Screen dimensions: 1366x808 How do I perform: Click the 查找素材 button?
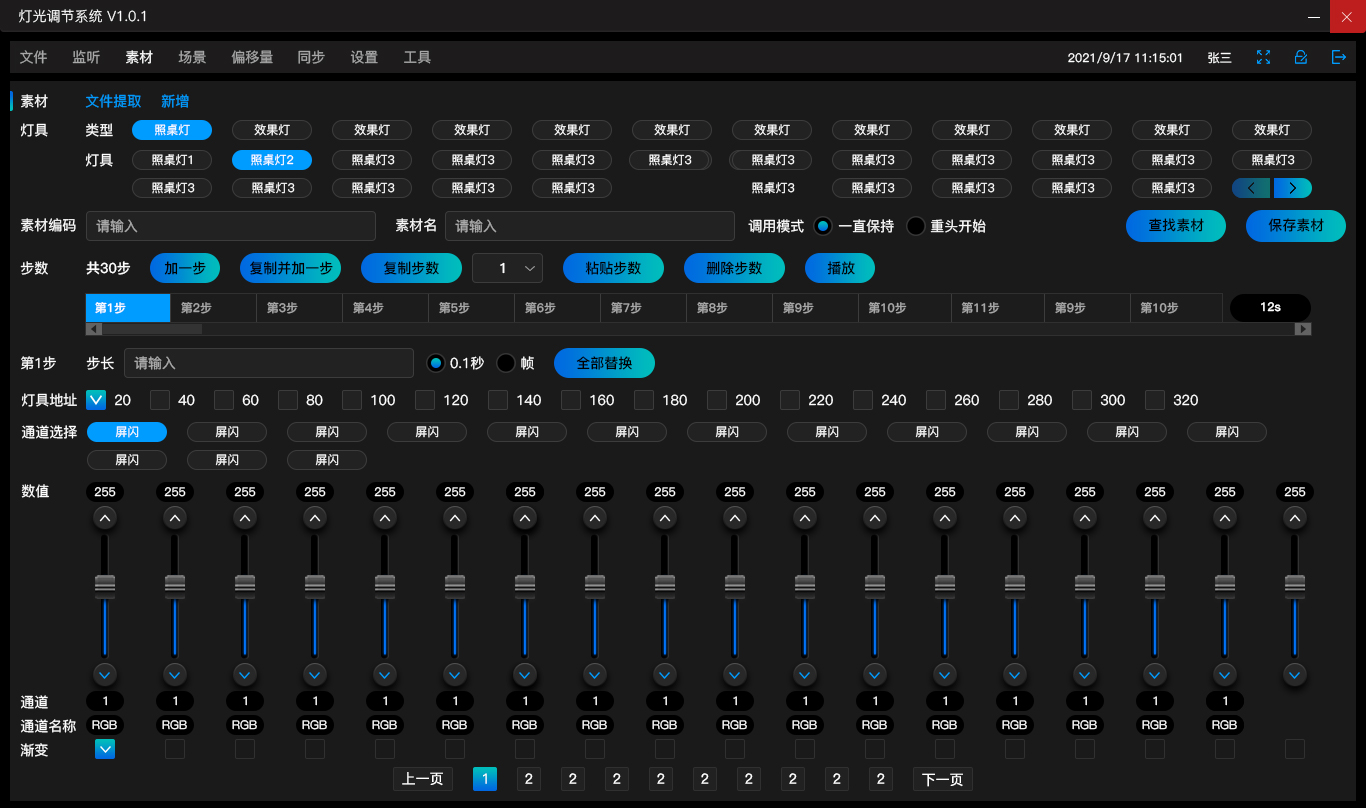coord(1176,226)
